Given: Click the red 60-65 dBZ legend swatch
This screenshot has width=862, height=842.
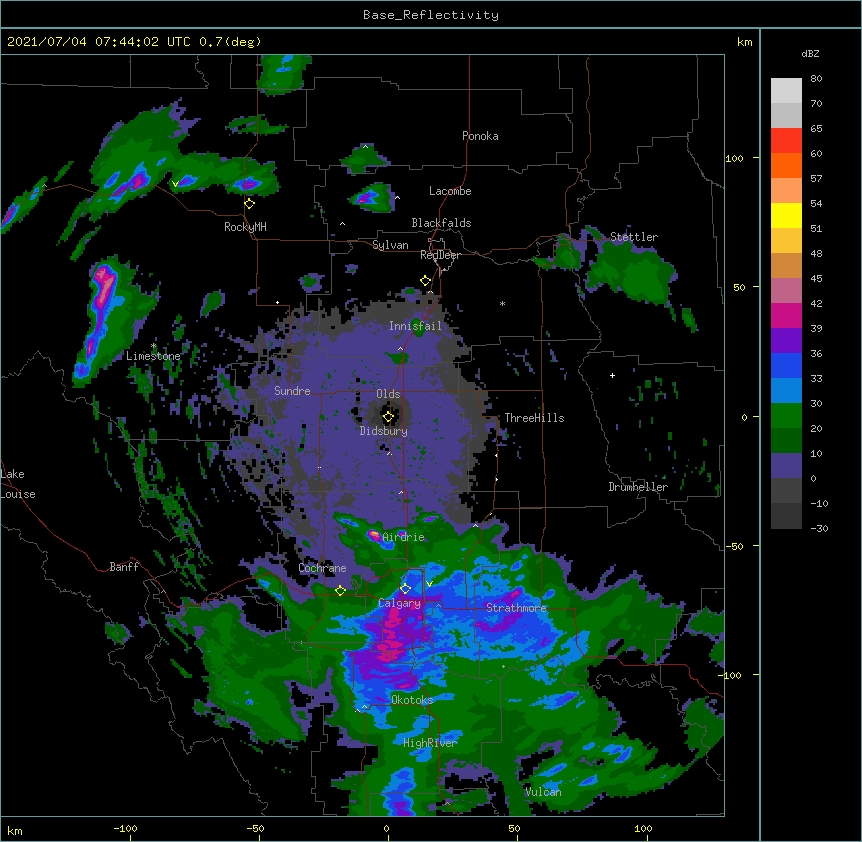Looking at the screenshot, I should pyautogui.click(x=786, y=140).
